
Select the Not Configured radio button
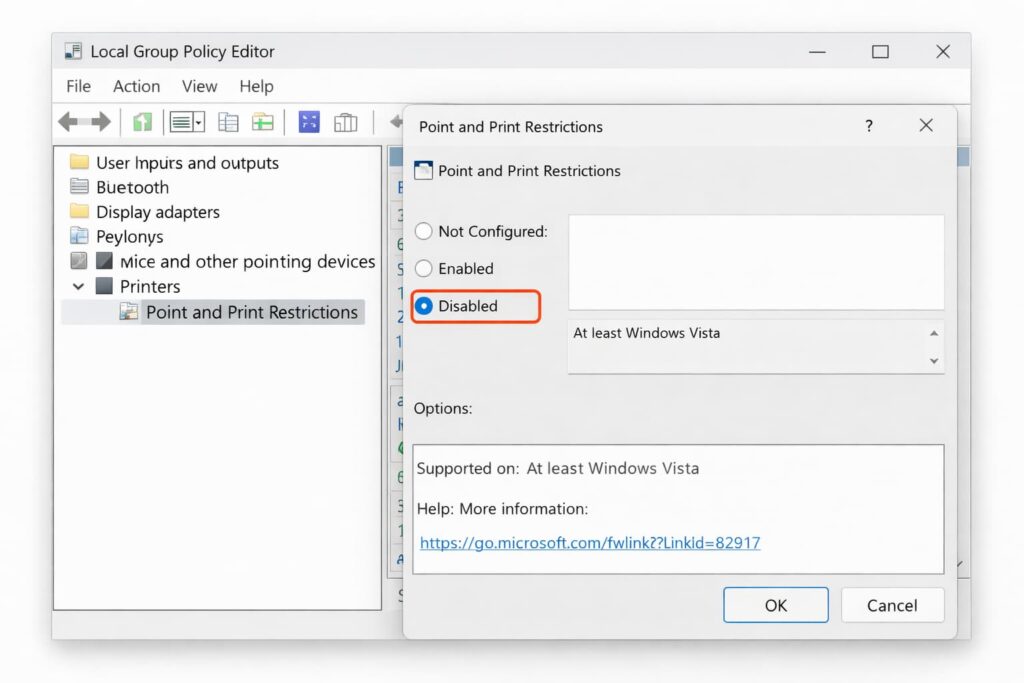(424, 231)
